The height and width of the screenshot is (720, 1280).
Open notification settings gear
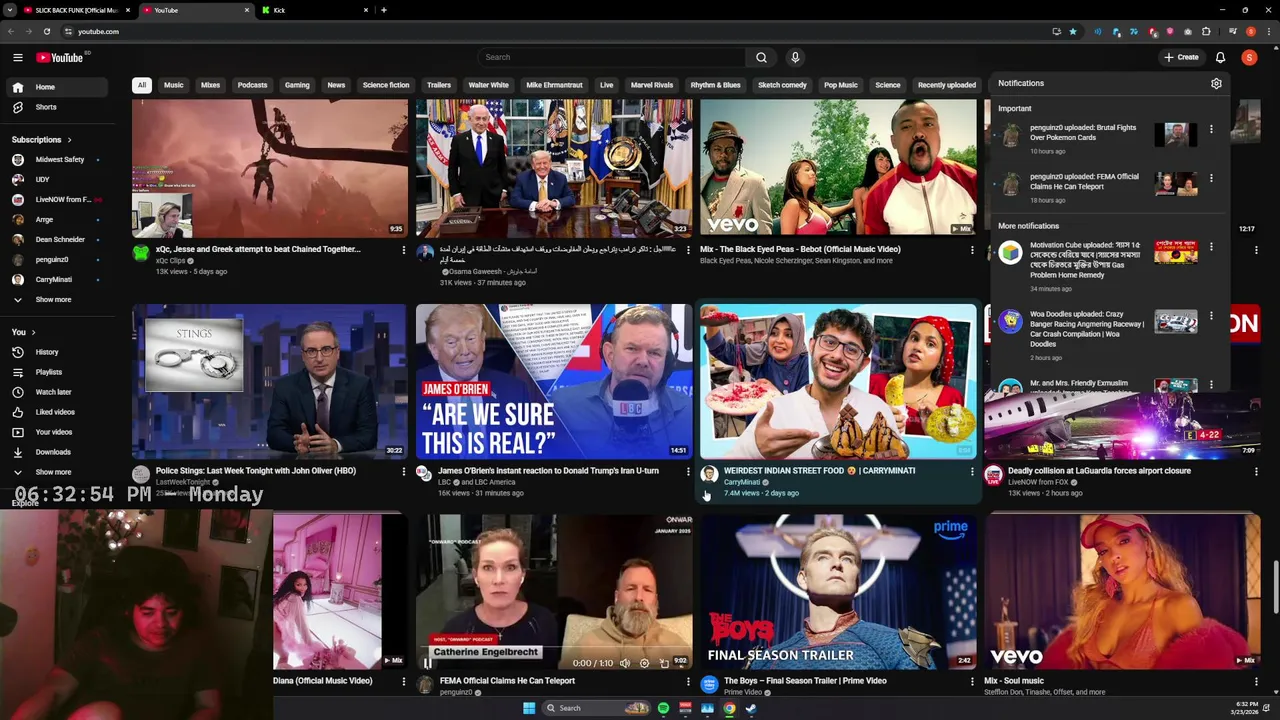(1216, 84)
